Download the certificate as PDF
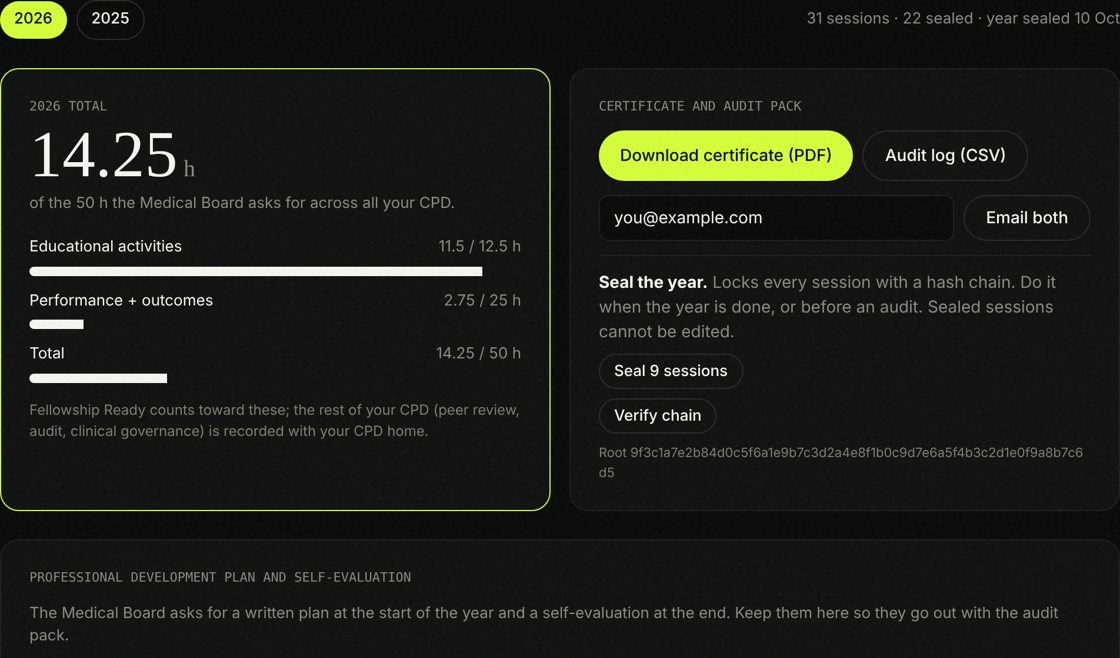This screenshot has width=1120, height=658. click(x=725, y=155)
